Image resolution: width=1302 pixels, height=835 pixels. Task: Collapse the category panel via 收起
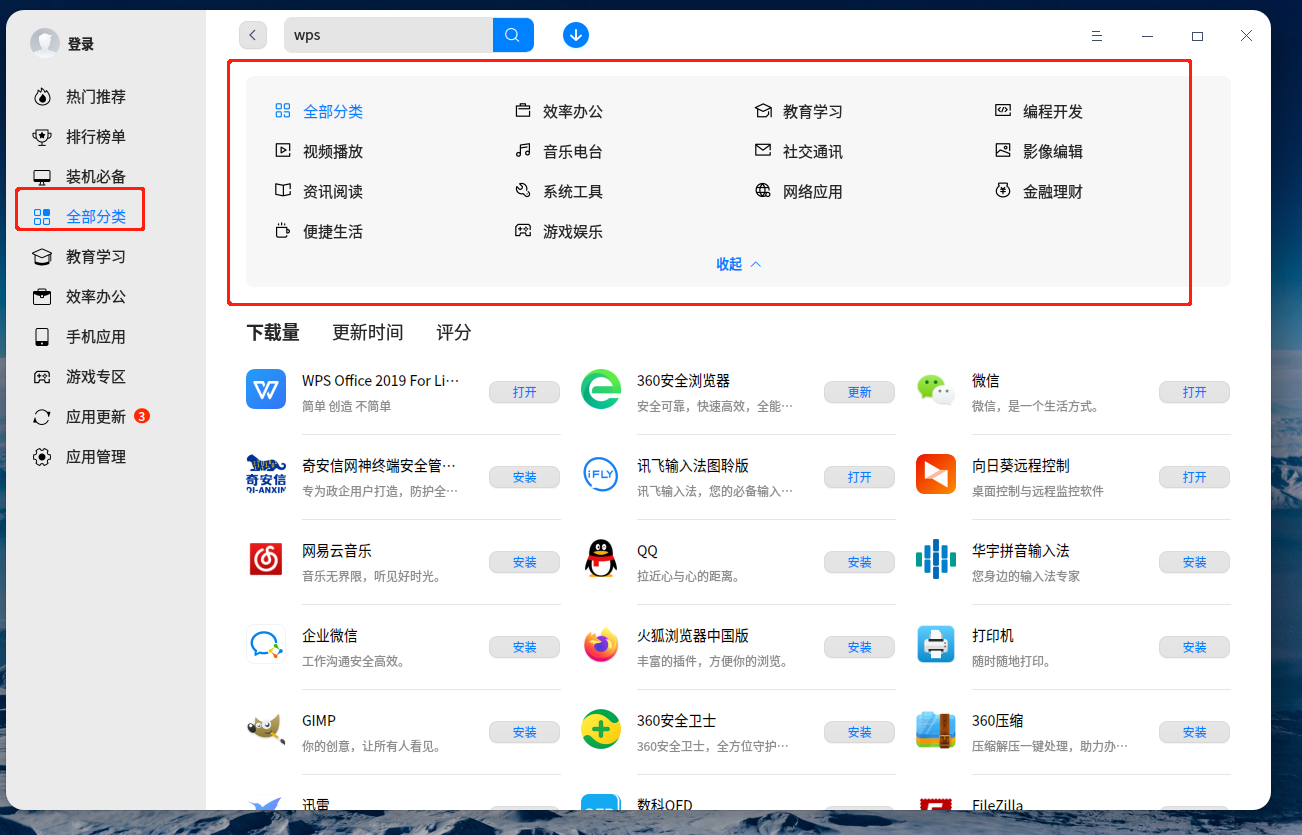coord(739,264)
